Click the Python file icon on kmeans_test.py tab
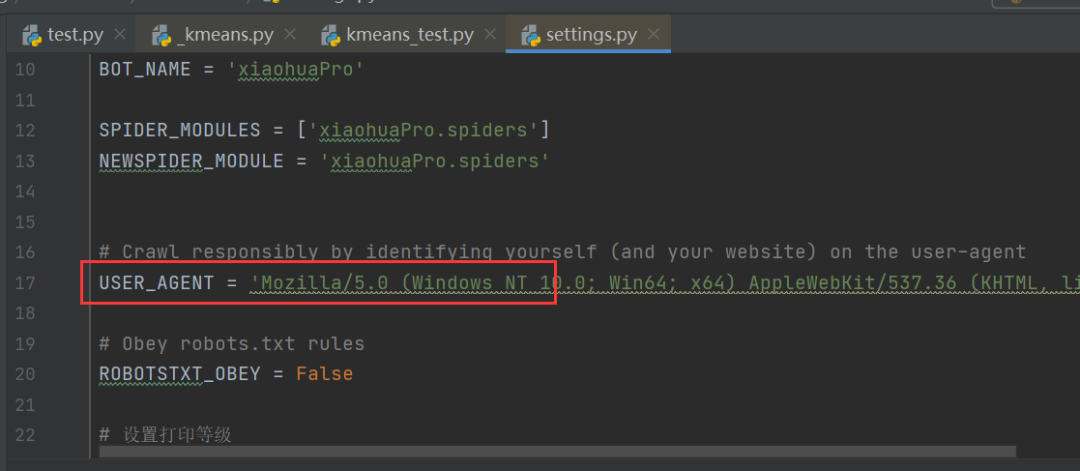Screen dimensions: 1080x471 [331, 34]
